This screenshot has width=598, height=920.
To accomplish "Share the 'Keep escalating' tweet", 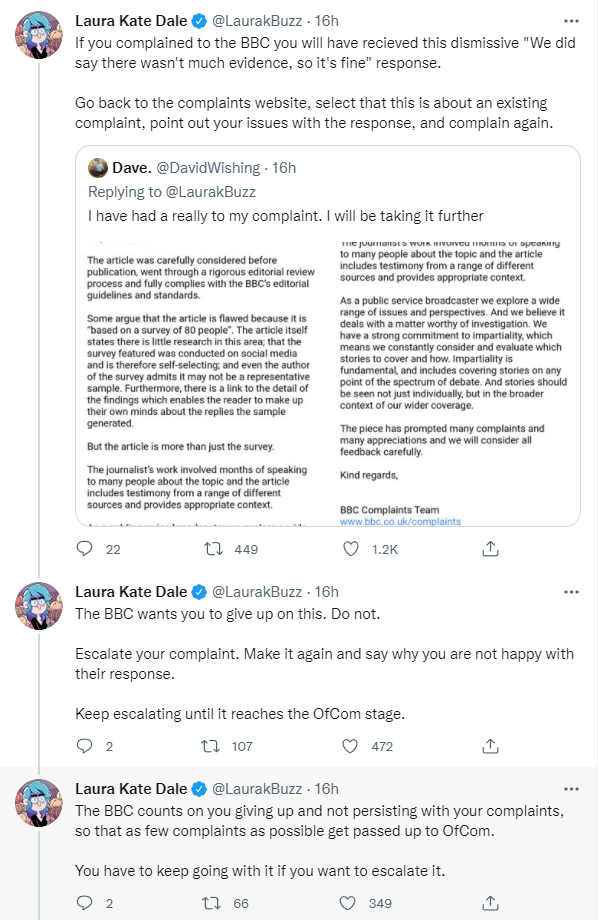I will [x=490, y=746].
